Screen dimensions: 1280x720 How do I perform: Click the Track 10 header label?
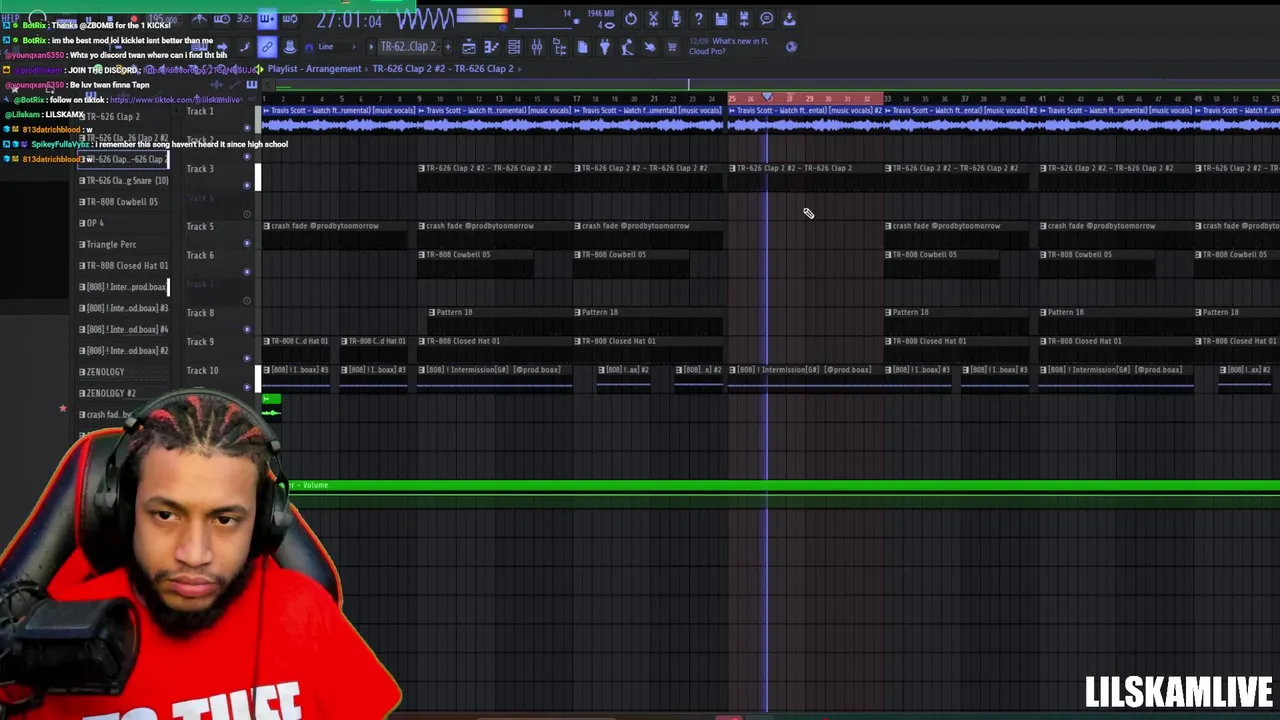click(x=202, y=371)
